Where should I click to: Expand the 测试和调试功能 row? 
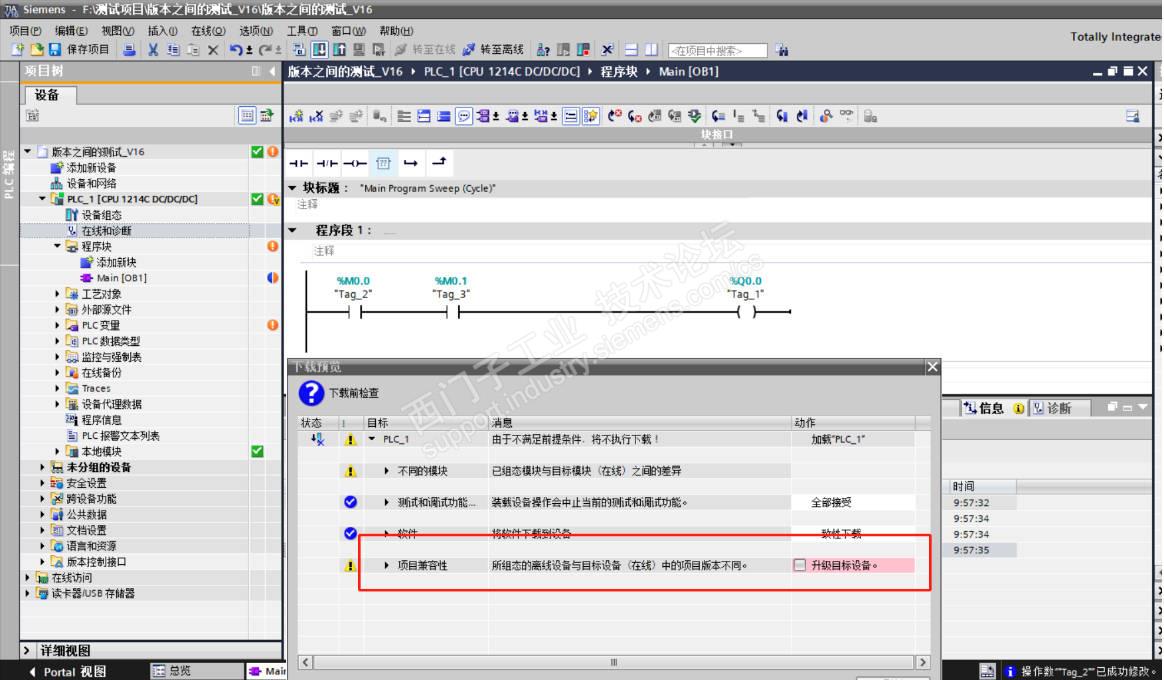(x=386, y=503)
